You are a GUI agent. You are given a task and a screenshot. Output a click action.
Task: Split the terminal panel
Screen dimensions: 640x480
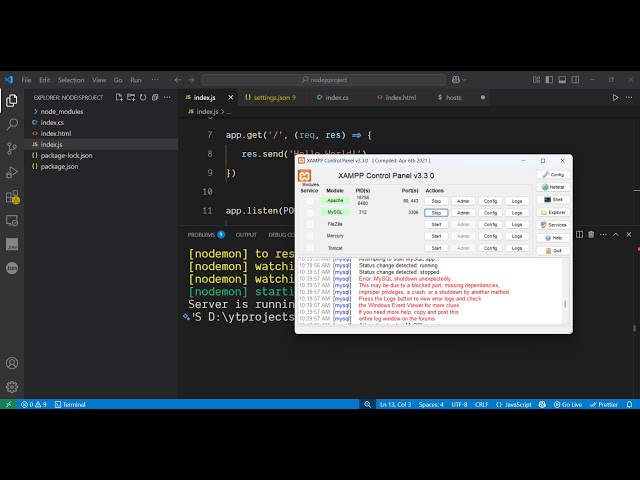pyautogui.click(x=579, y=235)
